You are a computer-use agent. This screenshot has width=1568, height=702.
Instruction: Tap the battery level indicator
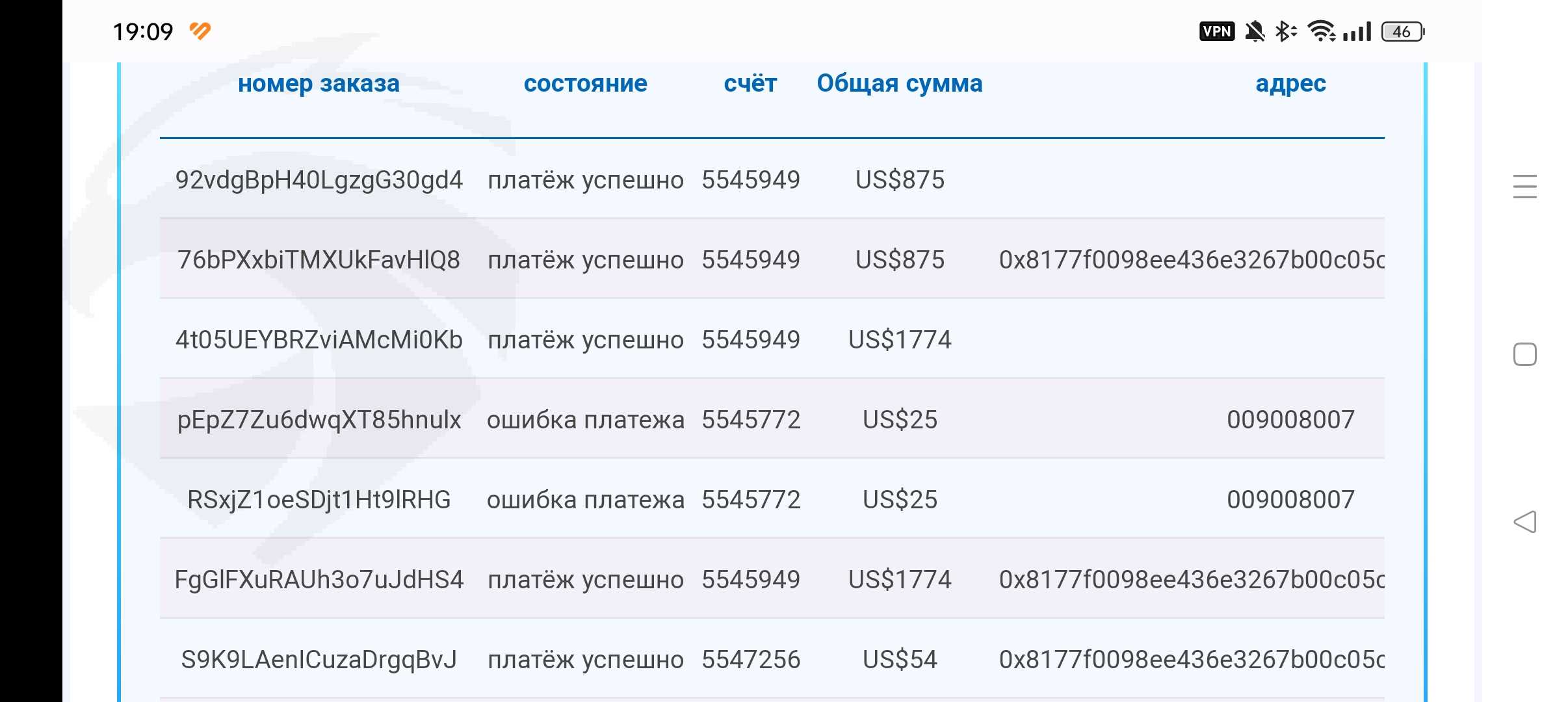(1402, 31)
